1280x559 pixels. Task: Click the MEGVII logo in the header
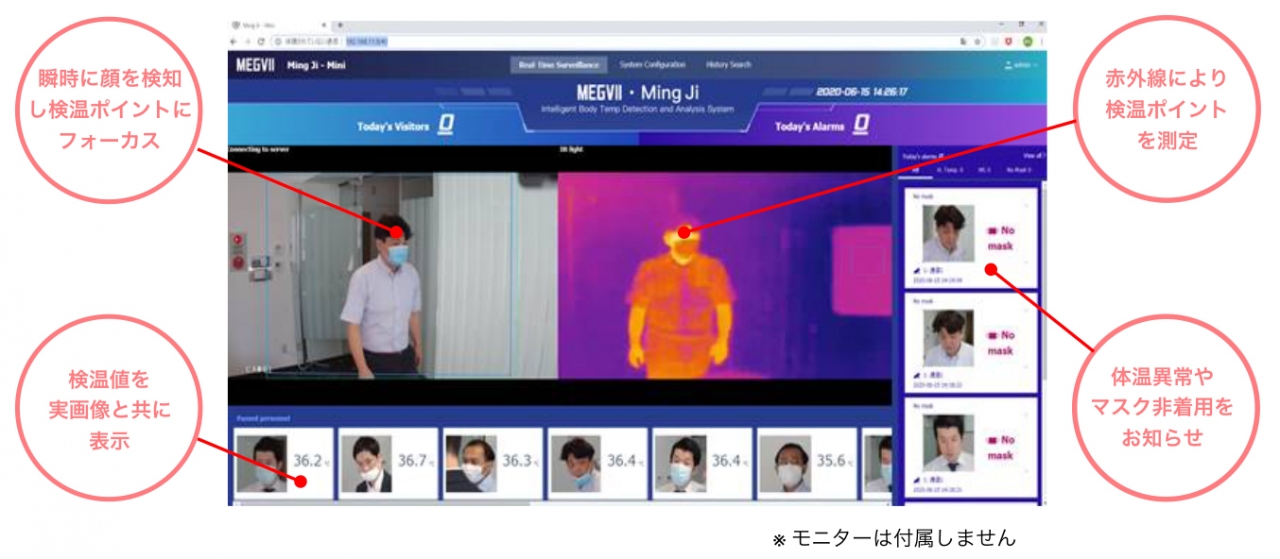256,65
